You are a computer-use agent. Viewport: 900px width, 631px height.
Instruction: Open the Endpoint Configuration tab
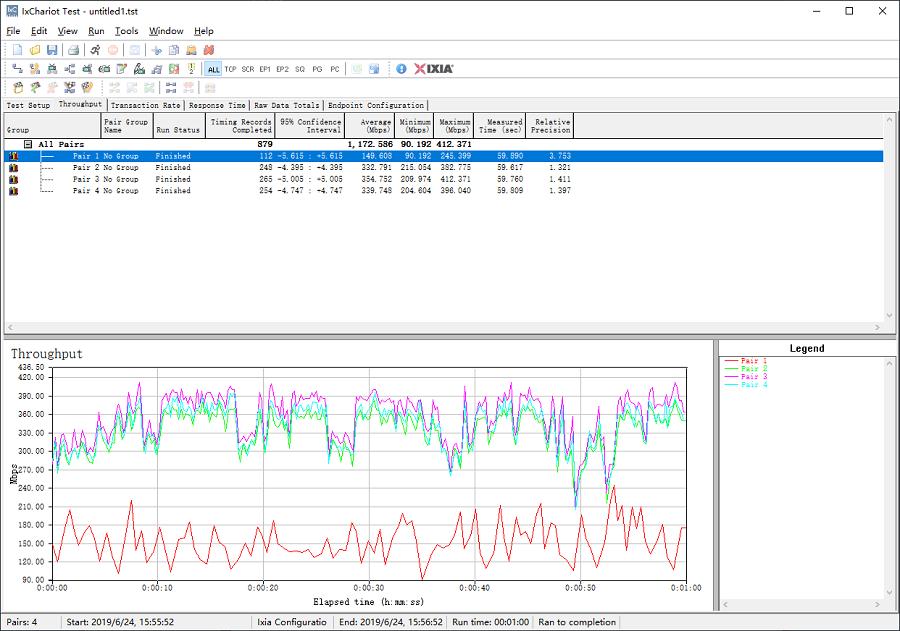(375, 105)
